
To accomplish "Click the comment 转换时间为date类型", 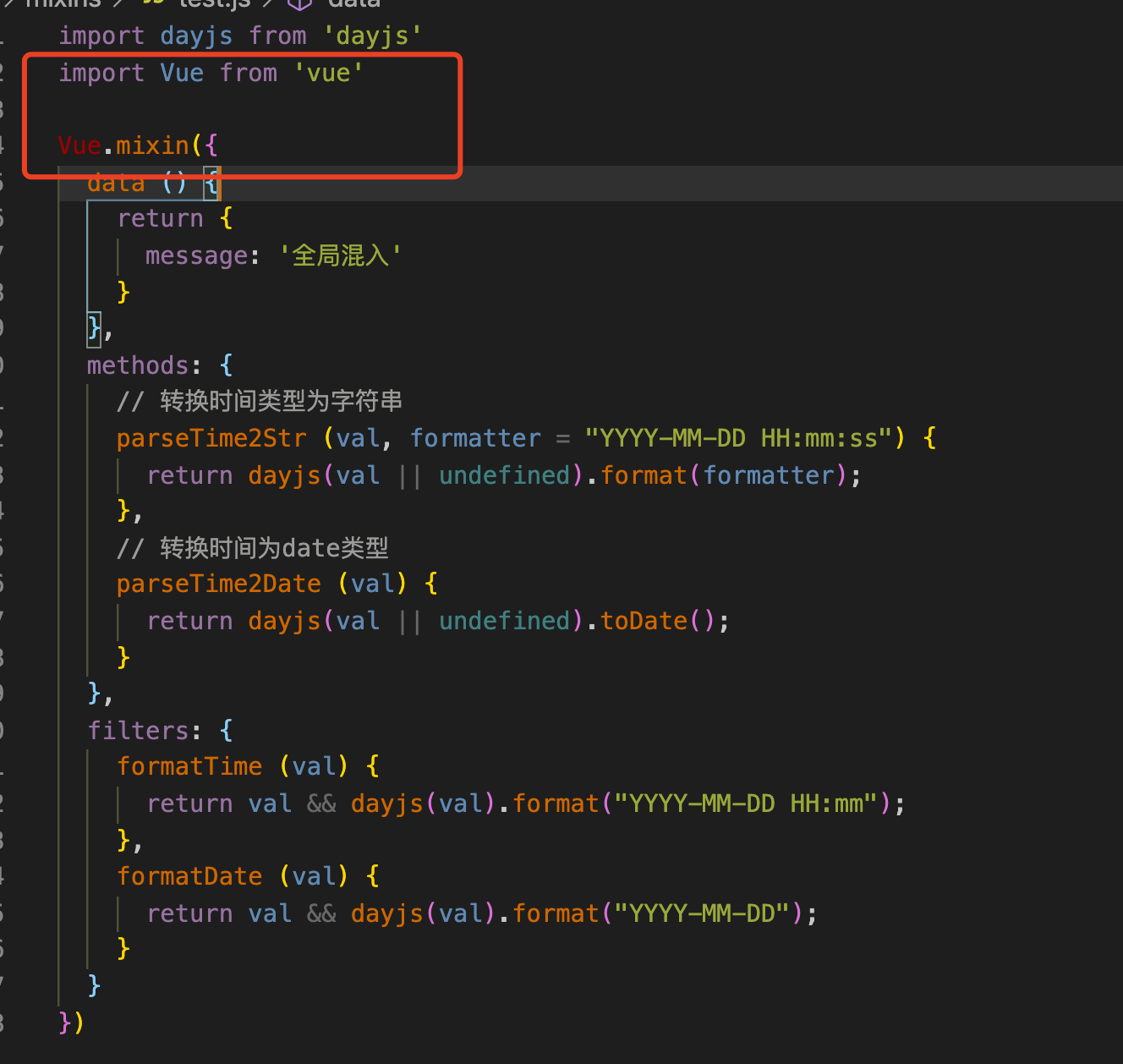I will 253,548.
